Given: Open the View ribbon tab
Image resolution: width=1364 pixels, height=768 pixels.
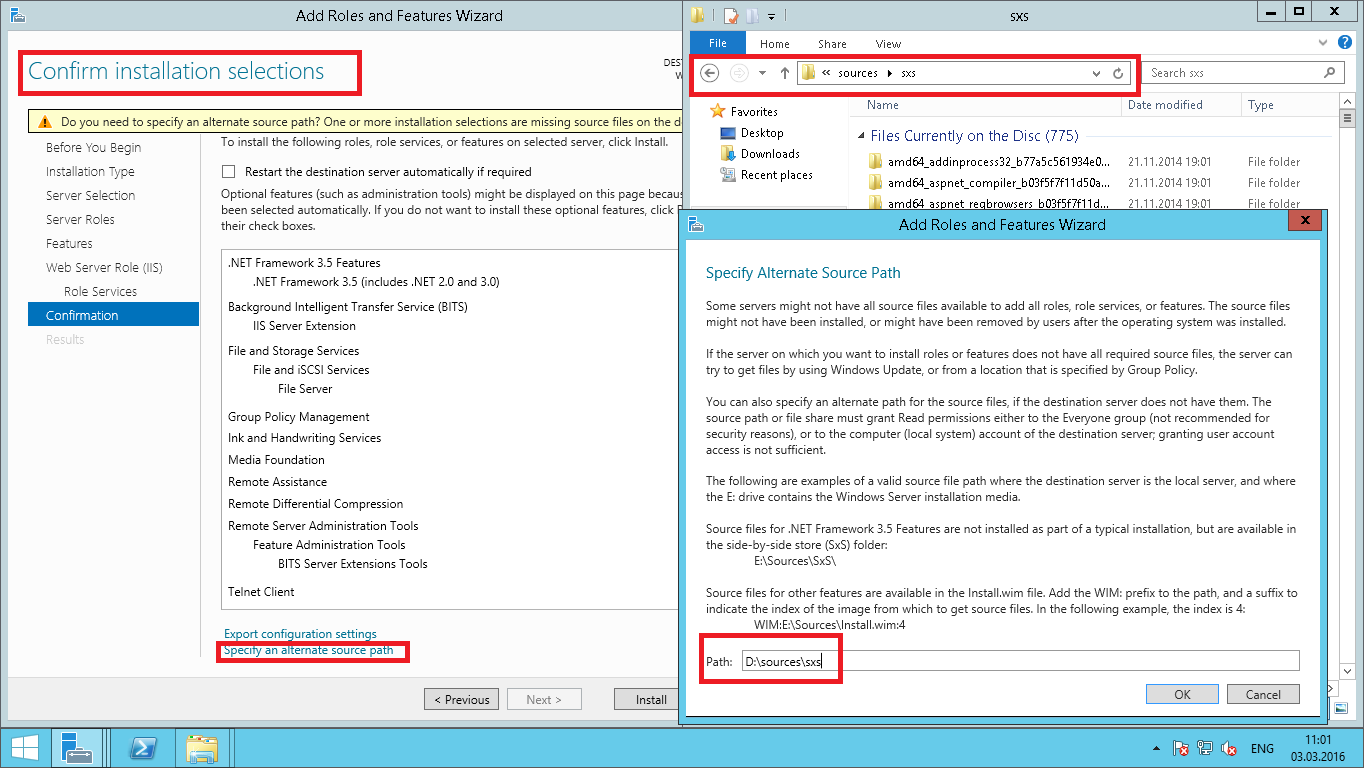Looking at the screenshot, I should (888, 44).
